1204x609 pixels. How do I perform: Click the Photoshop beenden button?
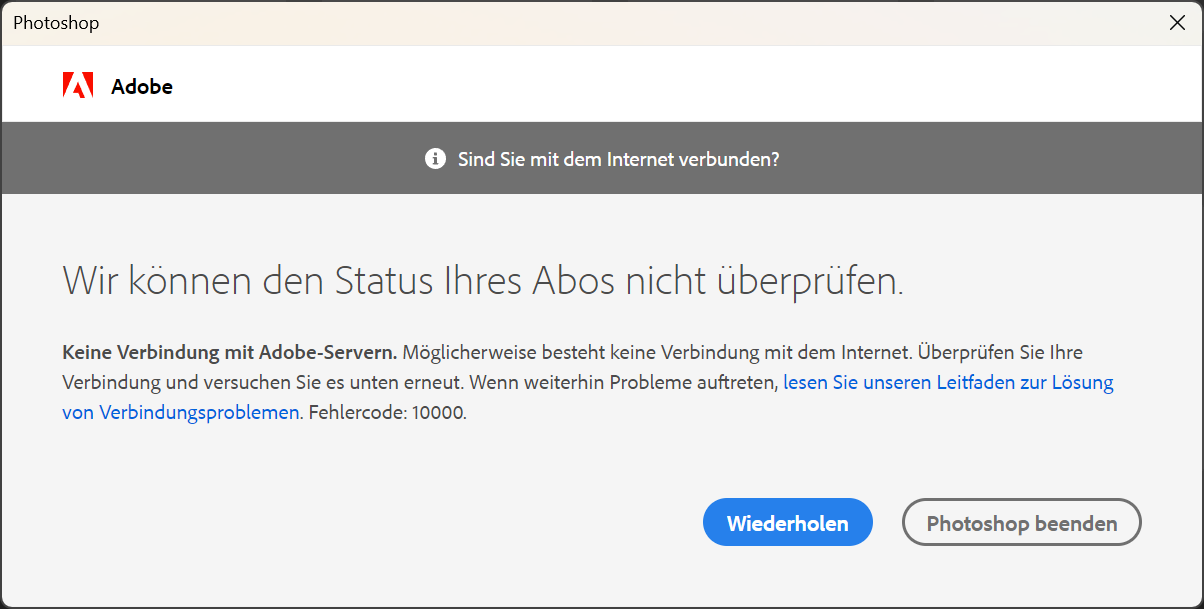click(x=1021, y=523)
